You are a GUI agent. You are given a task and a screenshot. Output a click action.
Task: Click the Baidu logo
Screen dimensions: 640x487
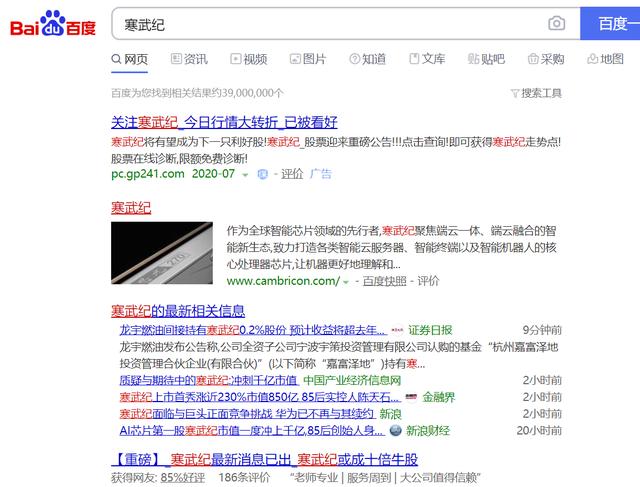coord(53,24)
